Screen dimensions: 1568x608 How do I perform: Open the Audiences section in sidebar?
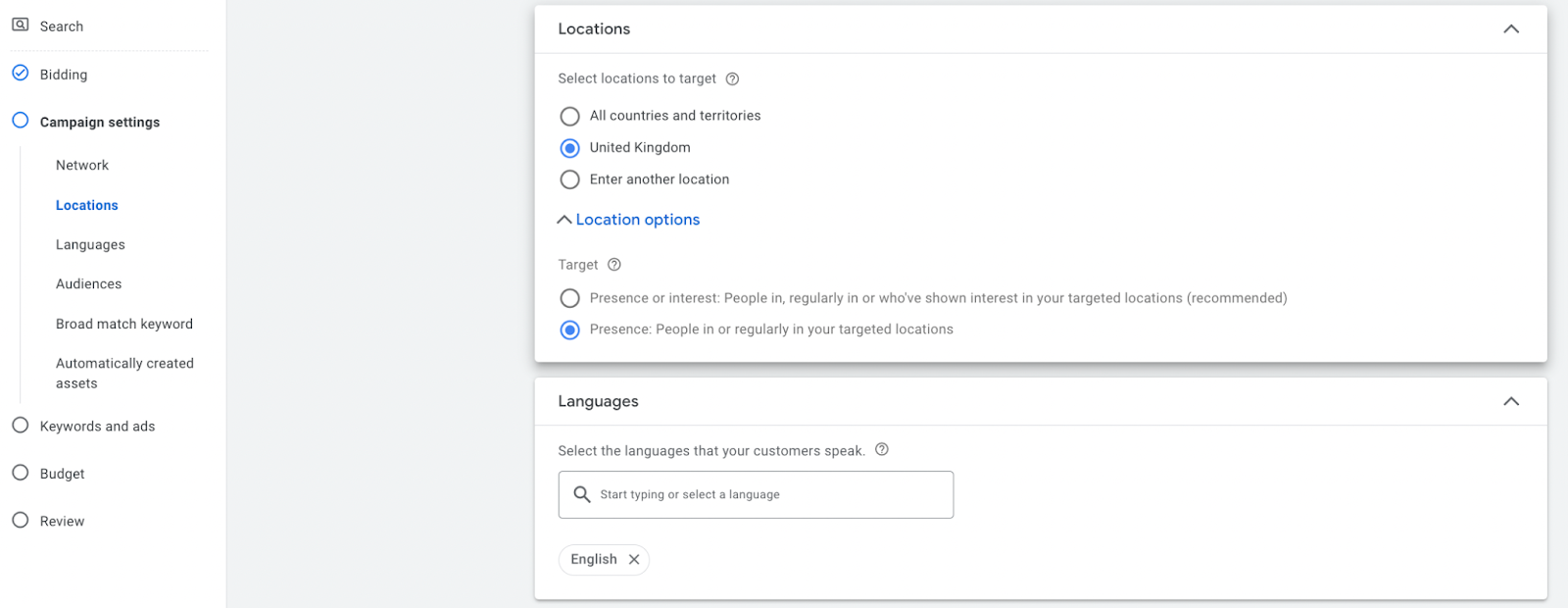[89, 284]
